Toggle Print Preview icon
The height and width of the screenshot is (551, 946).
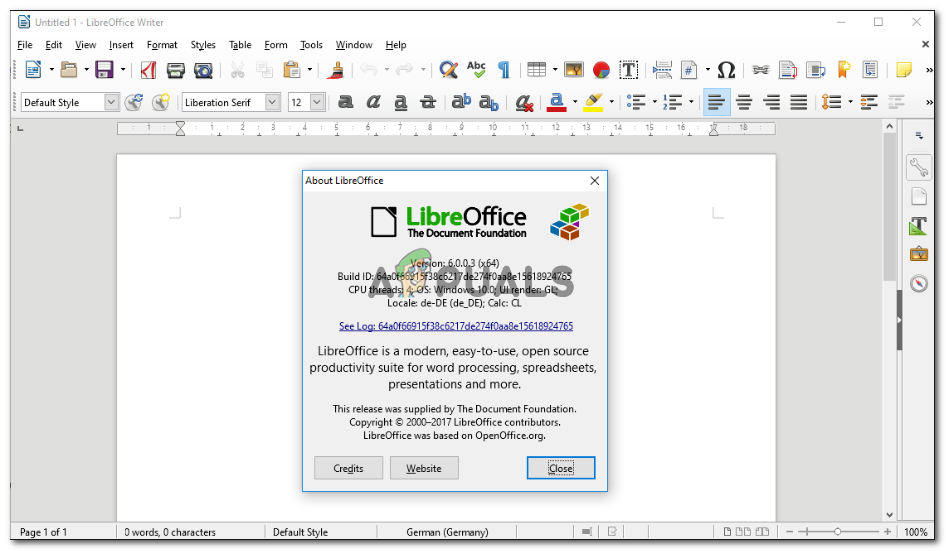pos(203,71)
